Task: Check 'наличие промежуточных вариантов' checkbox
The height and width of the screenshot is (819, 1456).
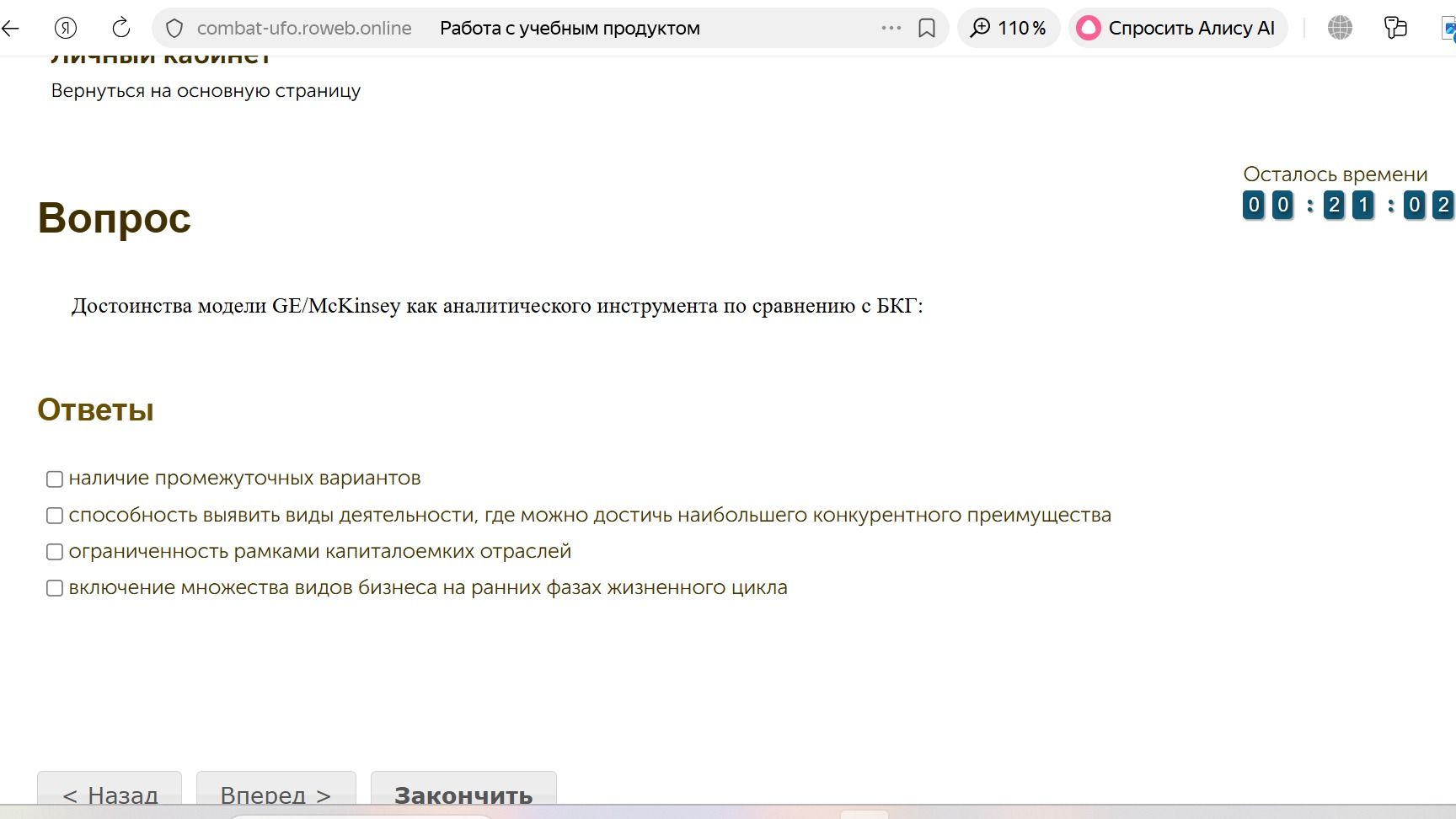Action: point(55,479)
